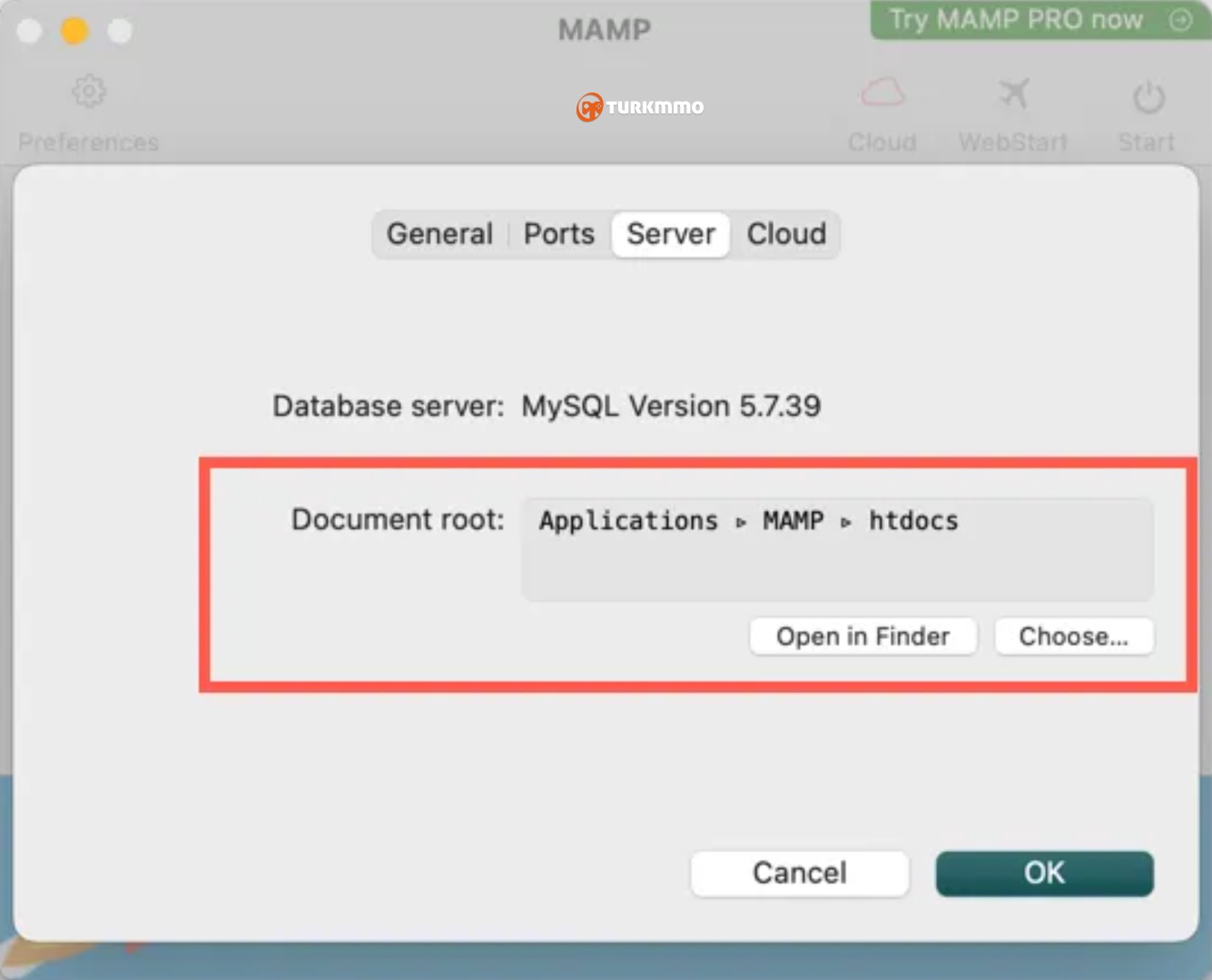Click the Database server label
This screenshot has width=1212, height=980.
pyautogui.click(x=389, y=406)
